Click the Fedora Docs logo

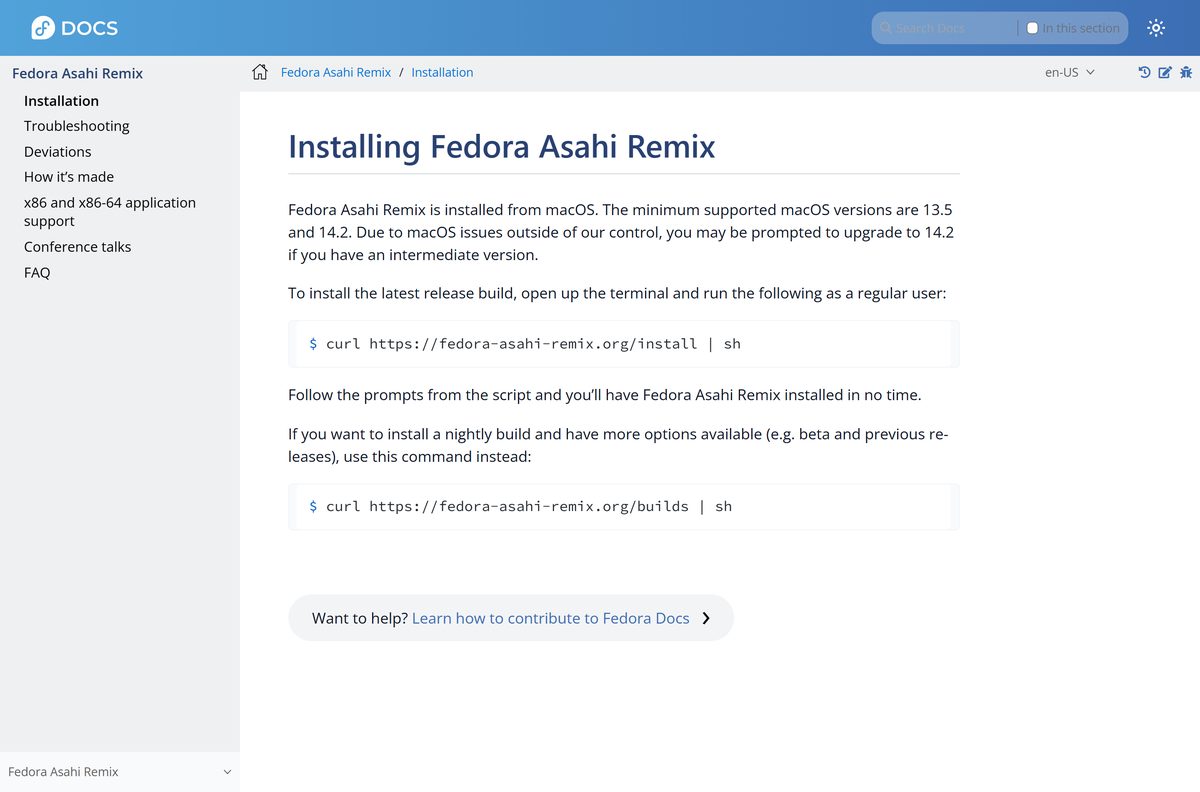74,28
